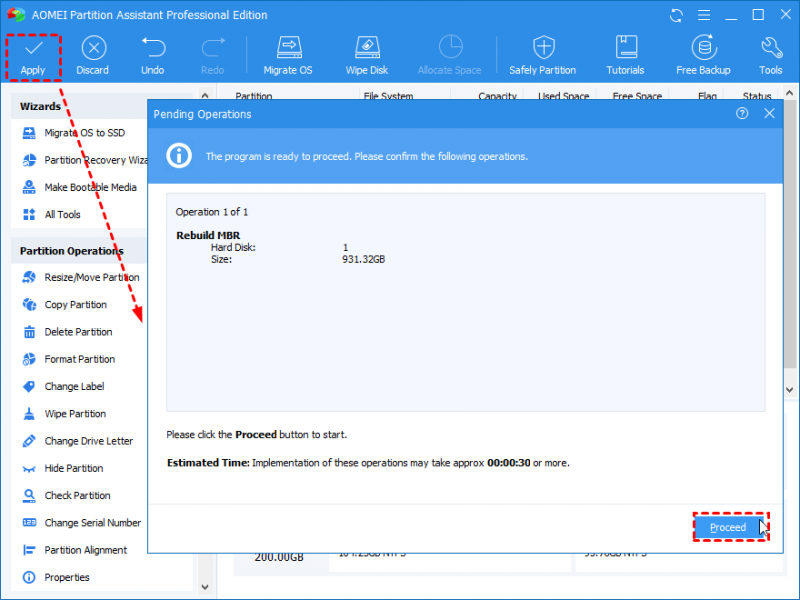Screen dimensions: 800x600
Task: Undo the last operation in toolbar
Action: [153, 57]
